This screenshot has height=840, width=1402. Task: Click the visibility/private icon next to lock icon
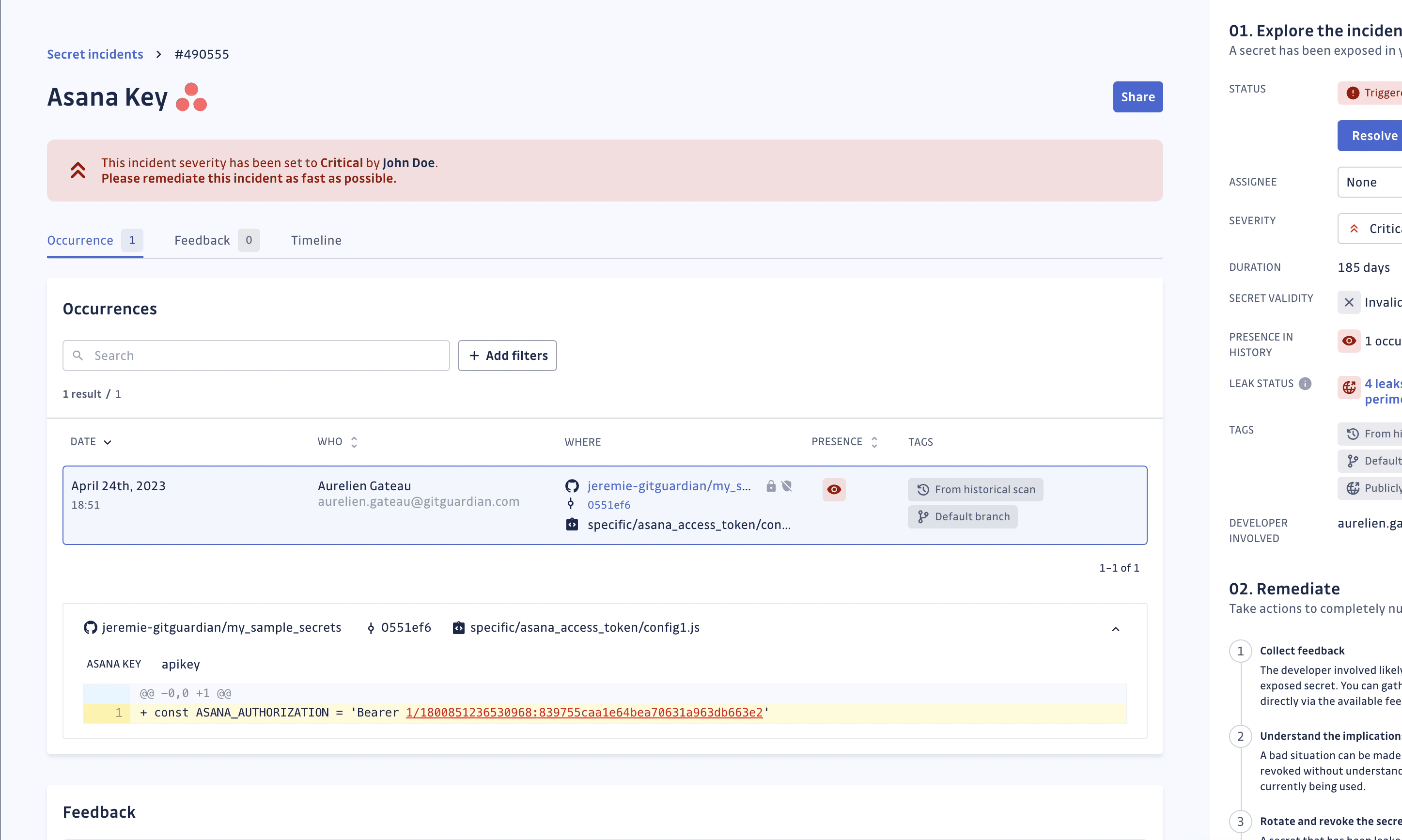click(x=788, y=486)
